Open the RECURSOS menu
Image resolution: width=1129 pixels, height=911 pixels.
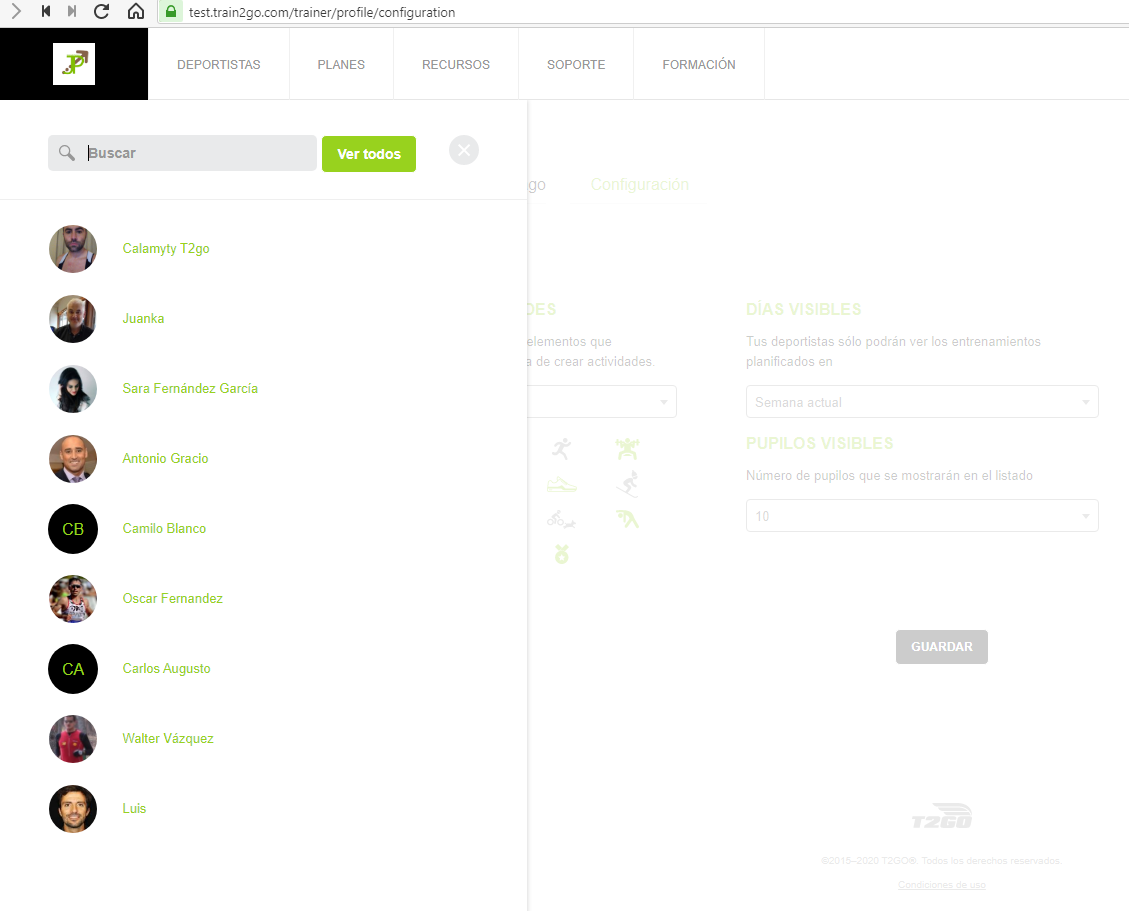[455, 64]
